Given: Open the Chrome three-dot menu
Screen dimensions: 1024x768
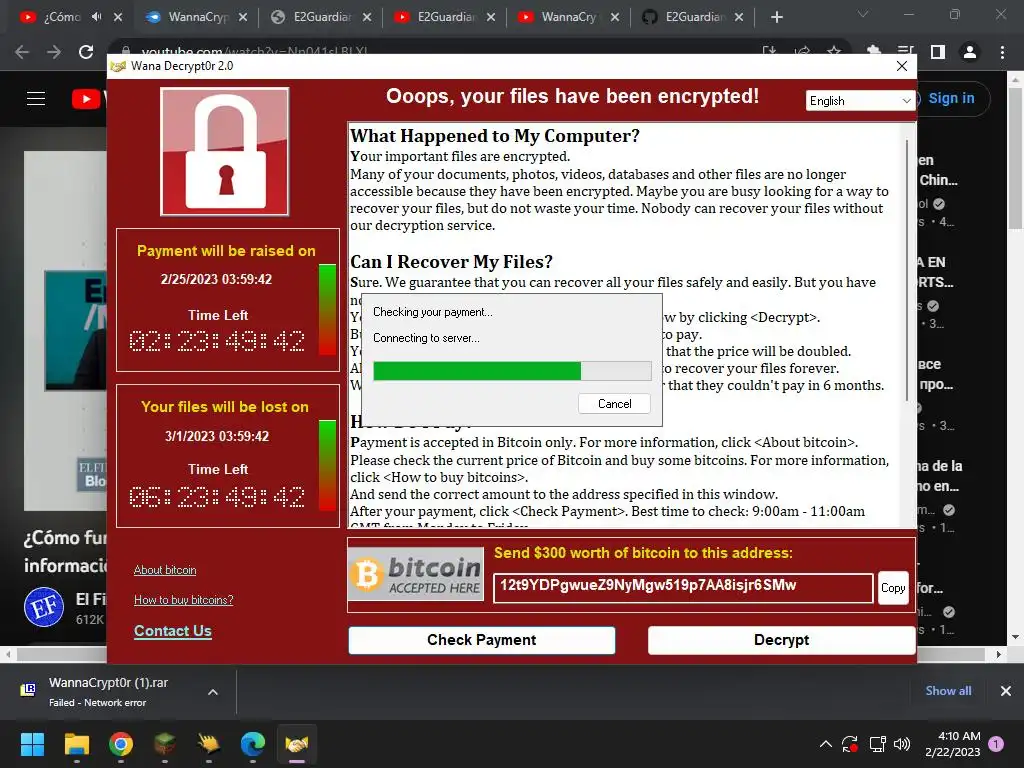Looking at the screenshot, I should tap(1002, 52).
